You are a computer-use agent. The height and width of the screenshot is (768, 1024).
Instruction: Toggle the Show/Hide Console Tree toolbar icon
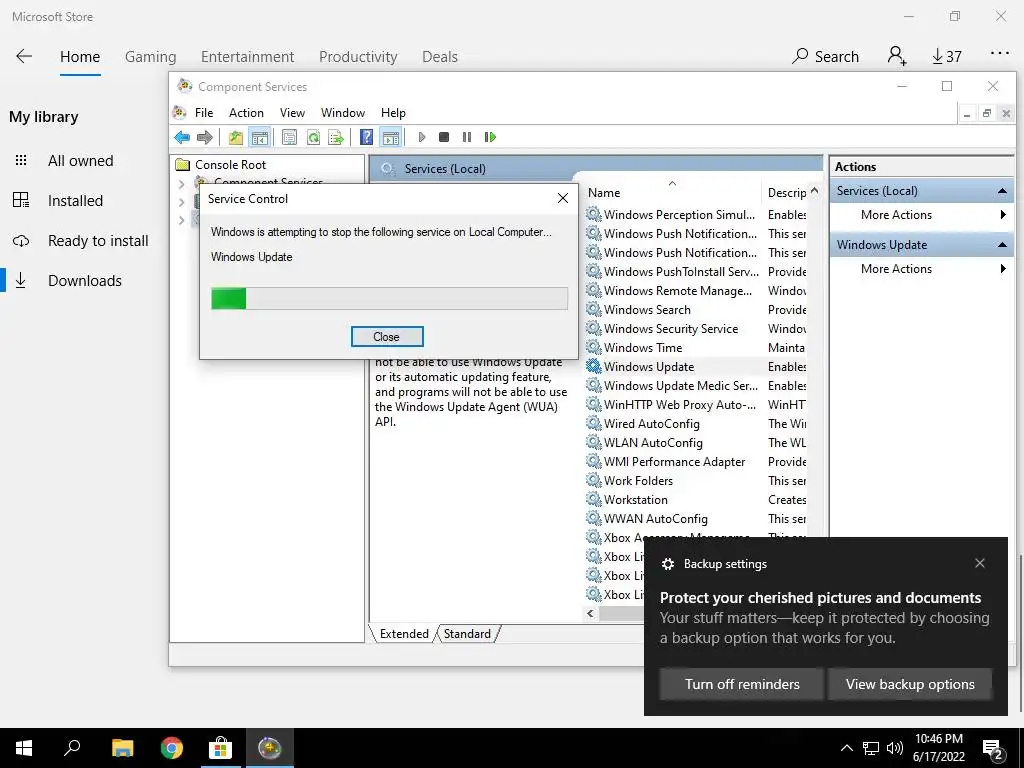259,137
